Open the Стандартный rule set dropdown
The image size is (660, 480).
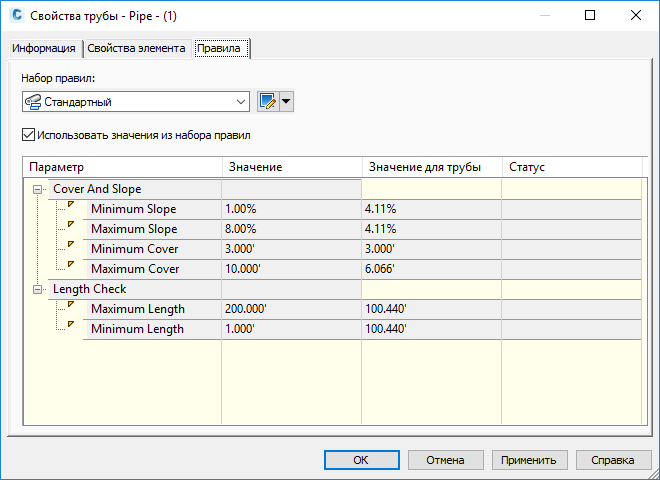click(x=240, y=101)
